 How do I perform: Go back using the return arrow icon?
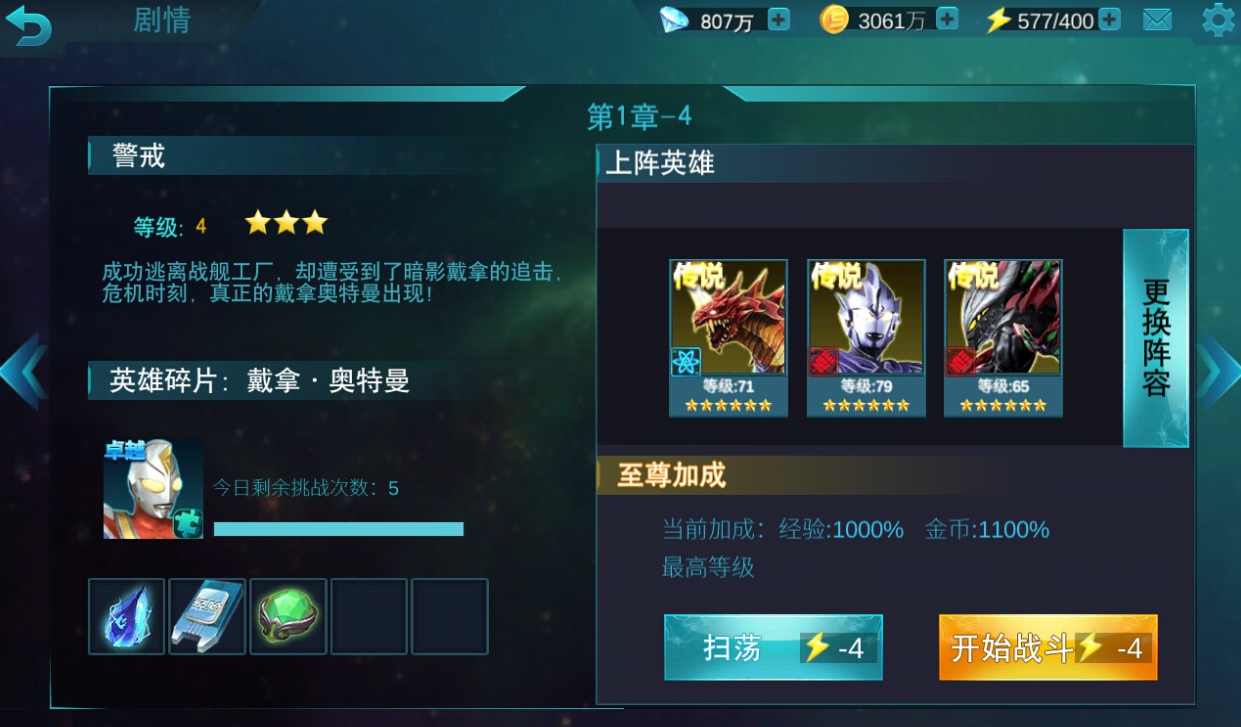tap(29, 24)
